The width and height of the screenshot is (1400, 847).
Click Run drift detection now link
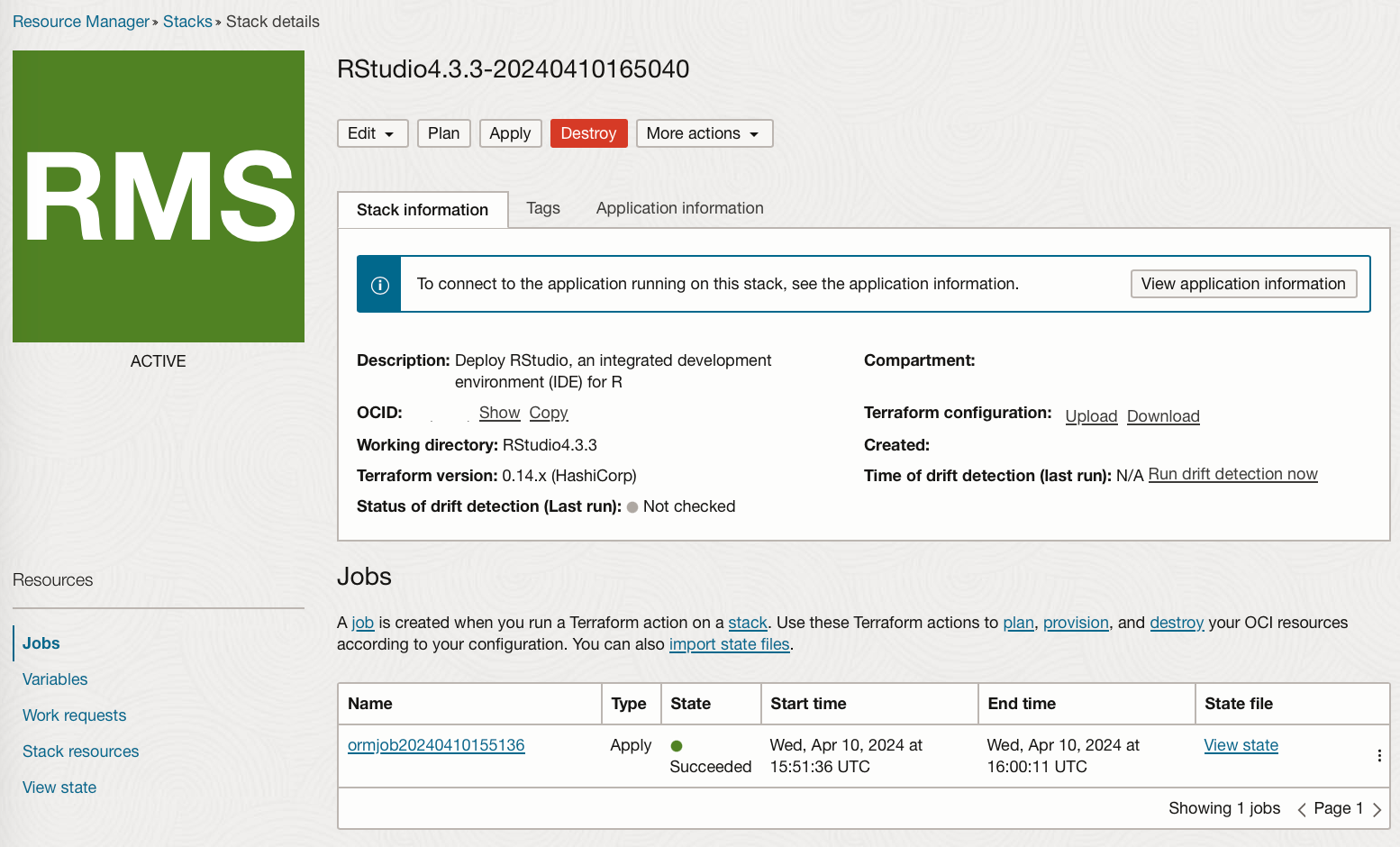coord(1232,474)
